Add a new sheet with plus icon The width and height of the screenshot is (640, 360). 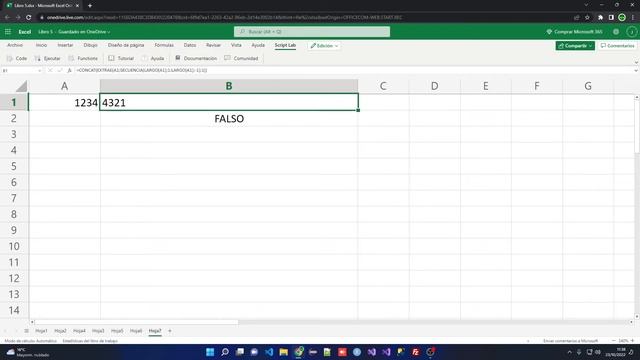[x=170, y=331]
